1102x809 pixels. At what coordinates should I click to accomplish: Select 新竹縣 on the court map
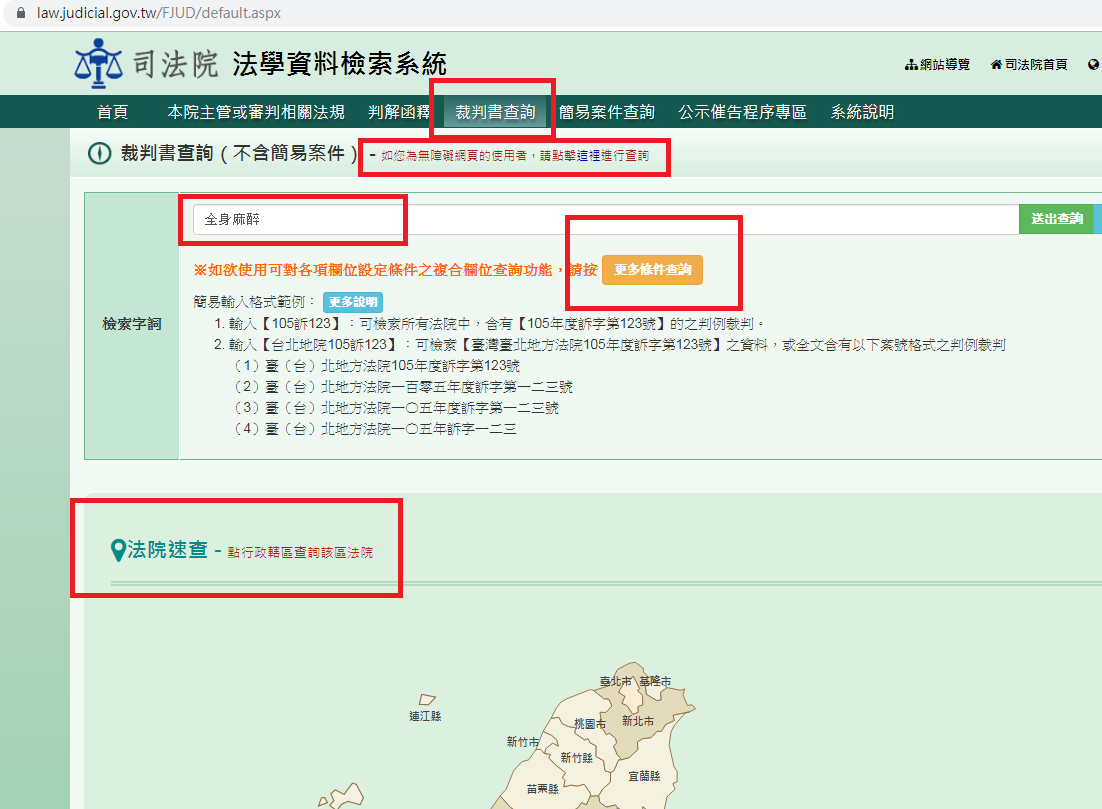(576, 758)
